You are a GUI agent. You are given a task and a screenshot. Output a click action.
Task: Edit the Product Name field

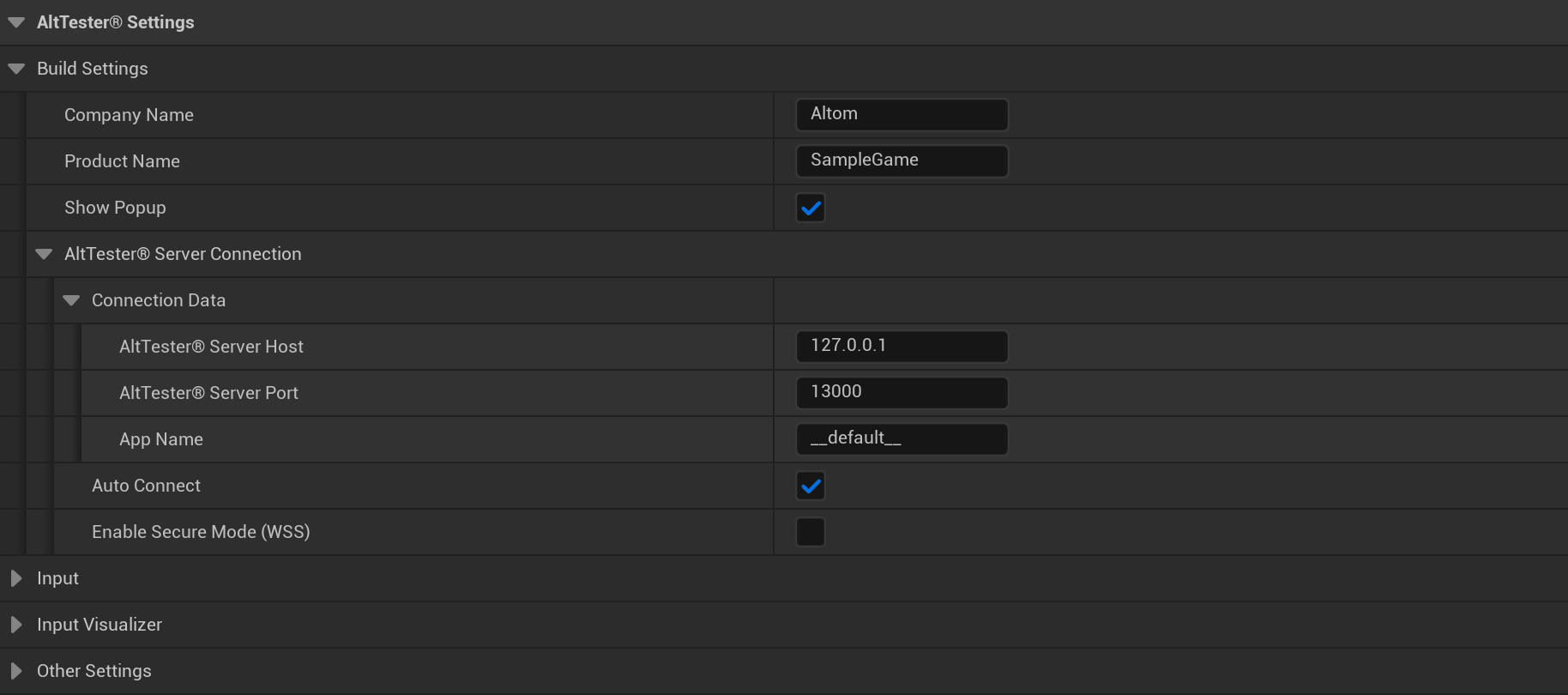pyautogui.click(x=902, y=160)
